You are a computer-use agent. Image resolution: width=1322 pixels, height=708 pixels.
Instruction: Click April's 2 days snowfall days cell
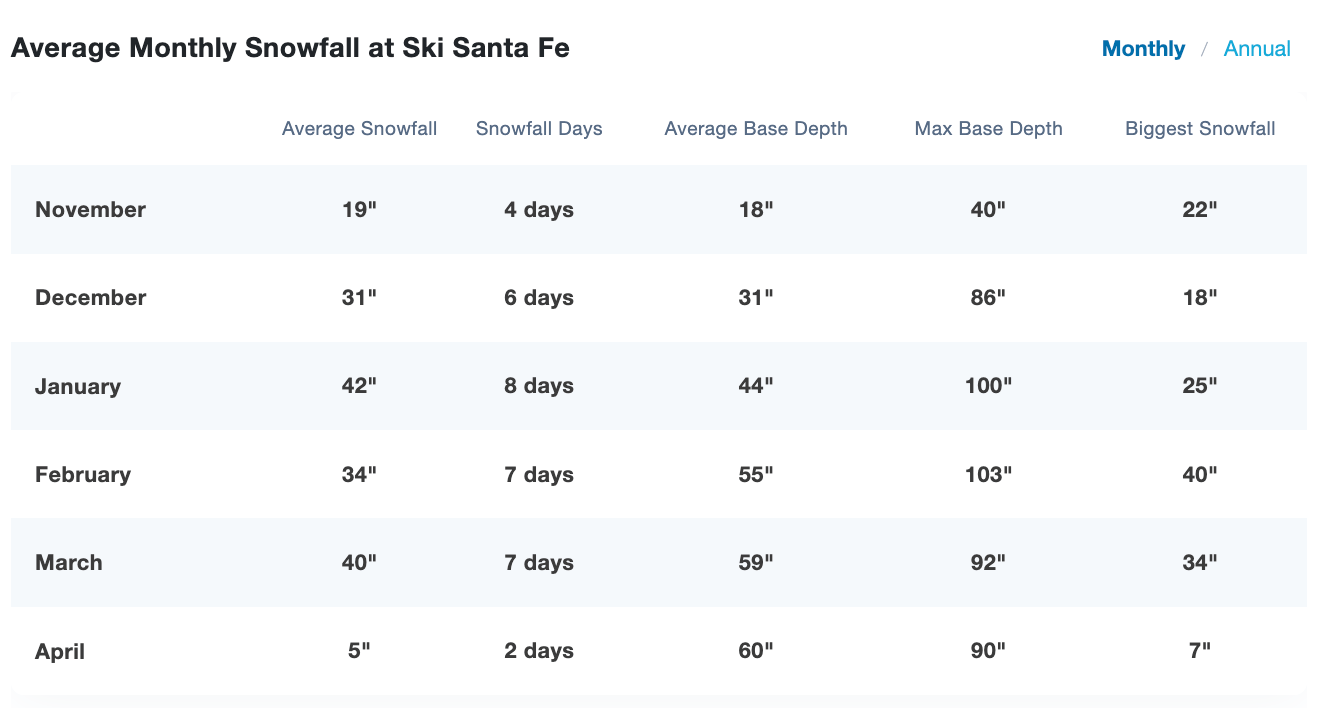coord(539,651)
